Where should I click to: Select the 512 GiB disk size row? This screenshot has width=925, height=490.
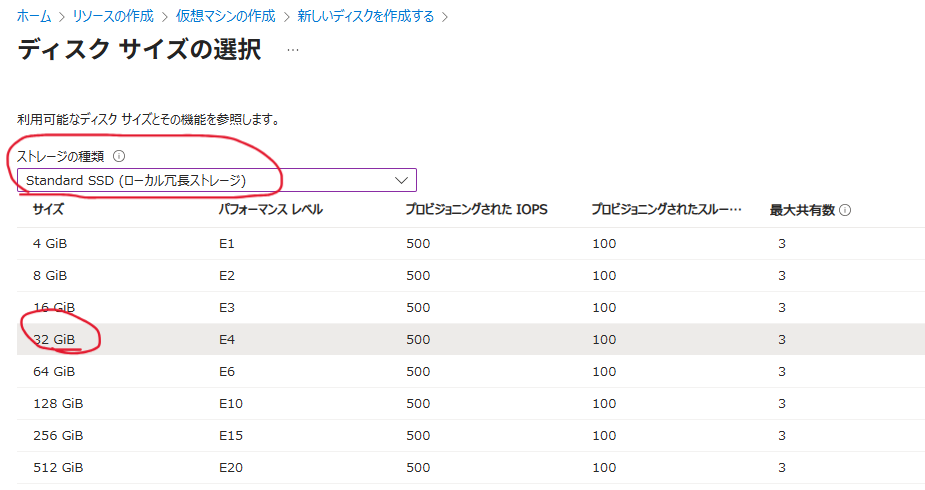pyautogui.click(x=471, y=467)
